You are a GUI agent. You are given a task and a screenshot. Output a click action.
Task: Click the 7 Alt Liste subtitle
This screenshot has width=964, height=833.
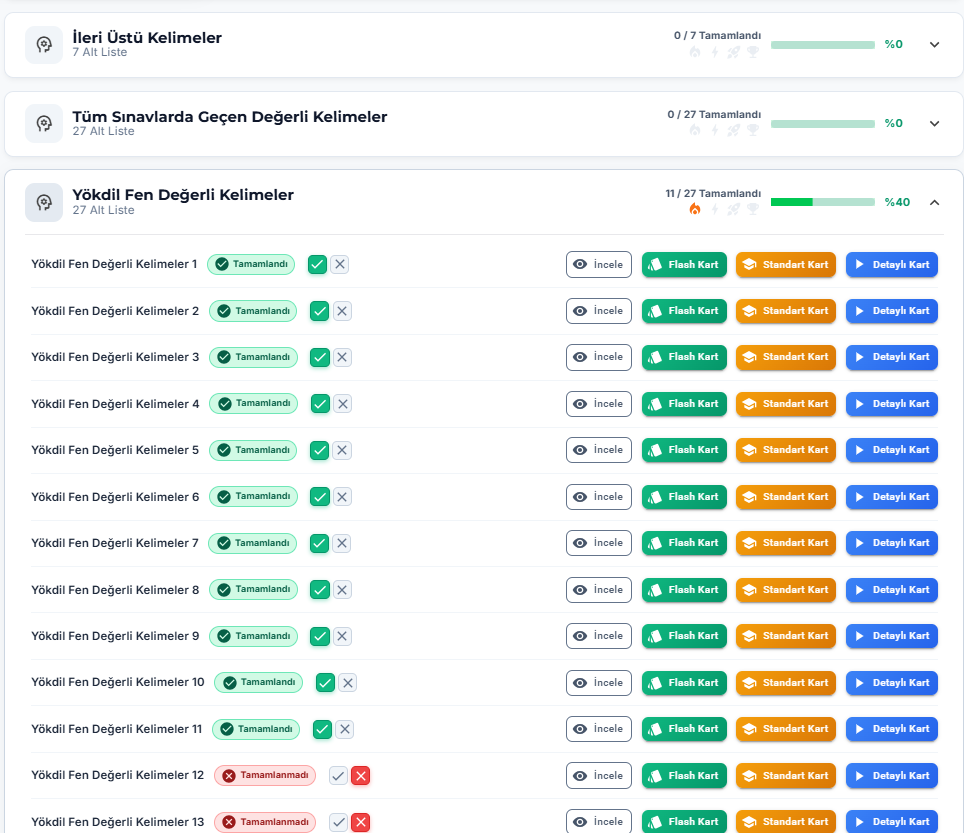(100, 52)
